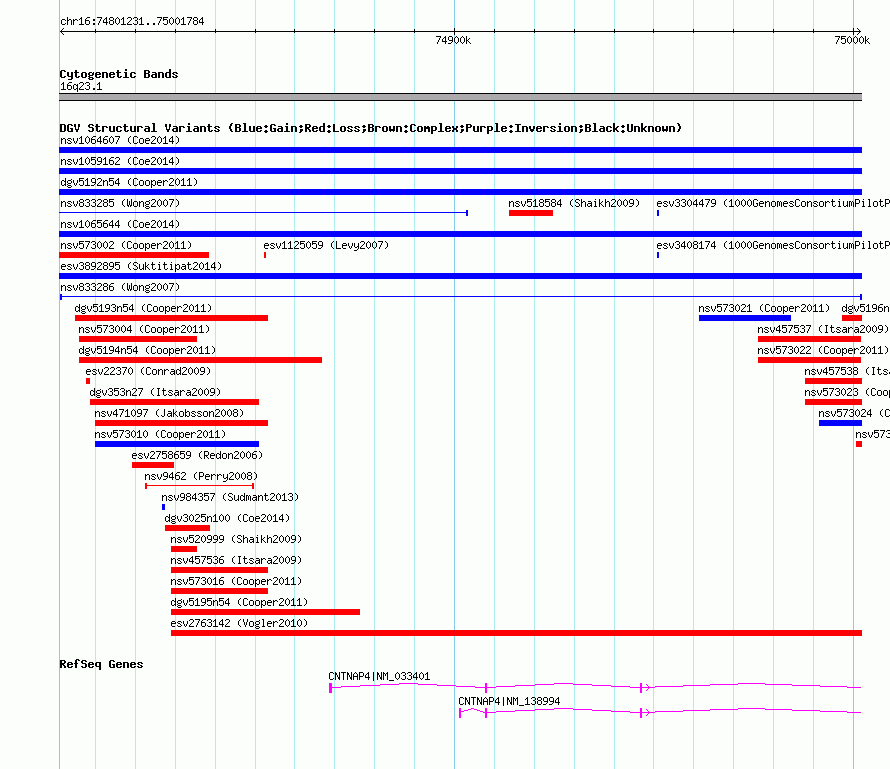Select nsv573016 (Cooper2011) red bar

tap(219, 591)
